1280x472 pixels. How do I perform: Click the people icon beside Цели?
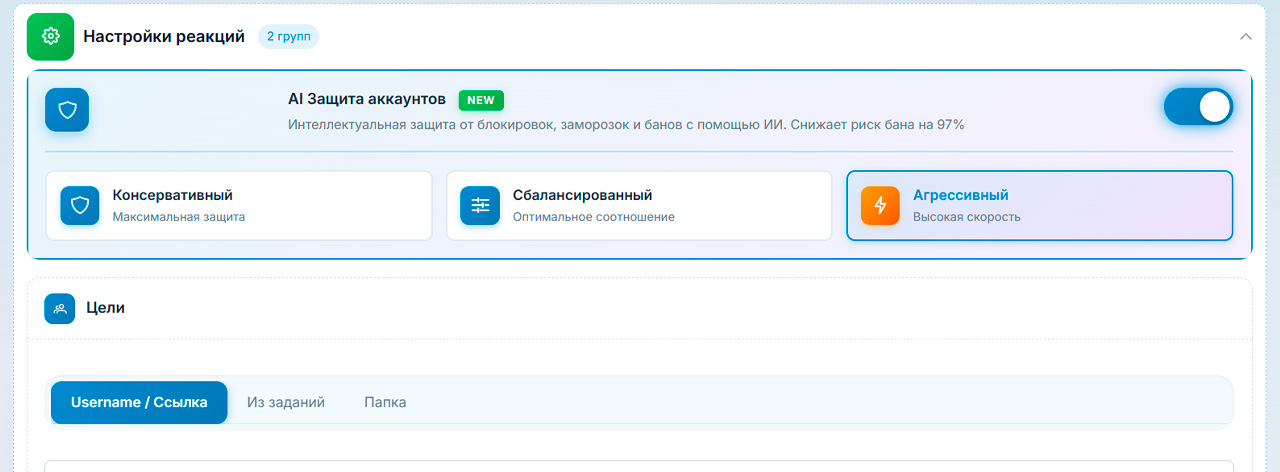pos(60,308)
